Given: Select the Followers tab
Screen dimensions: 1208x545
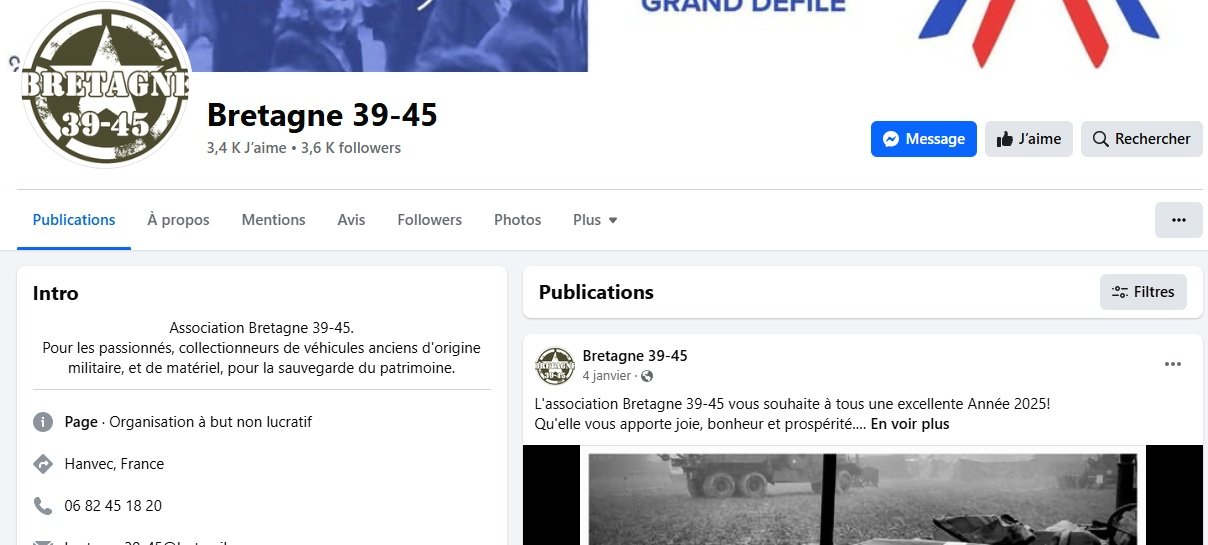Looking at the screenshot, I should pos(429,220).
